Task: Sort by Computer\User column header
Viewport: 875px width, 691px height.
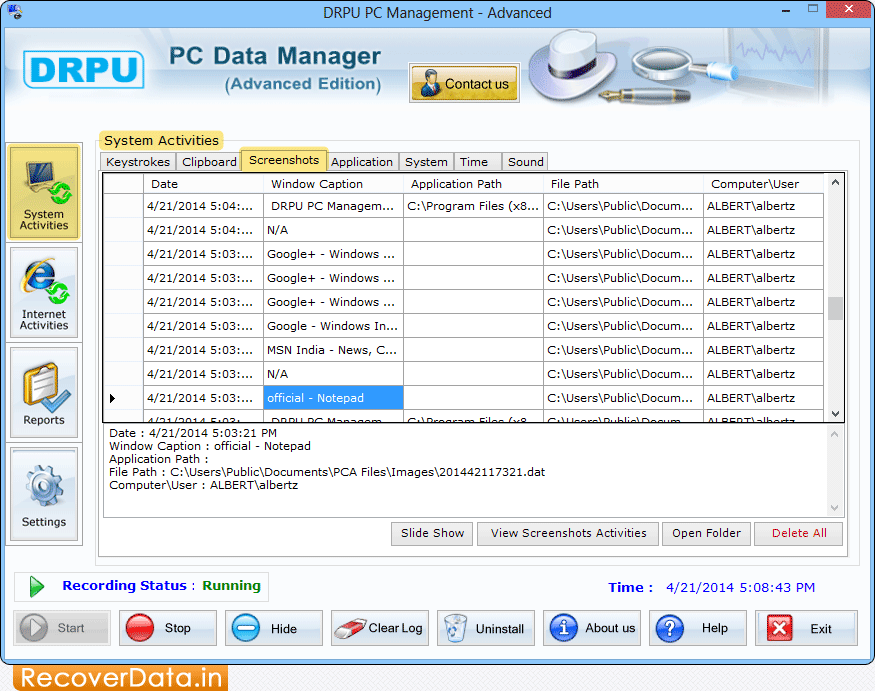Action: [763, 184]
